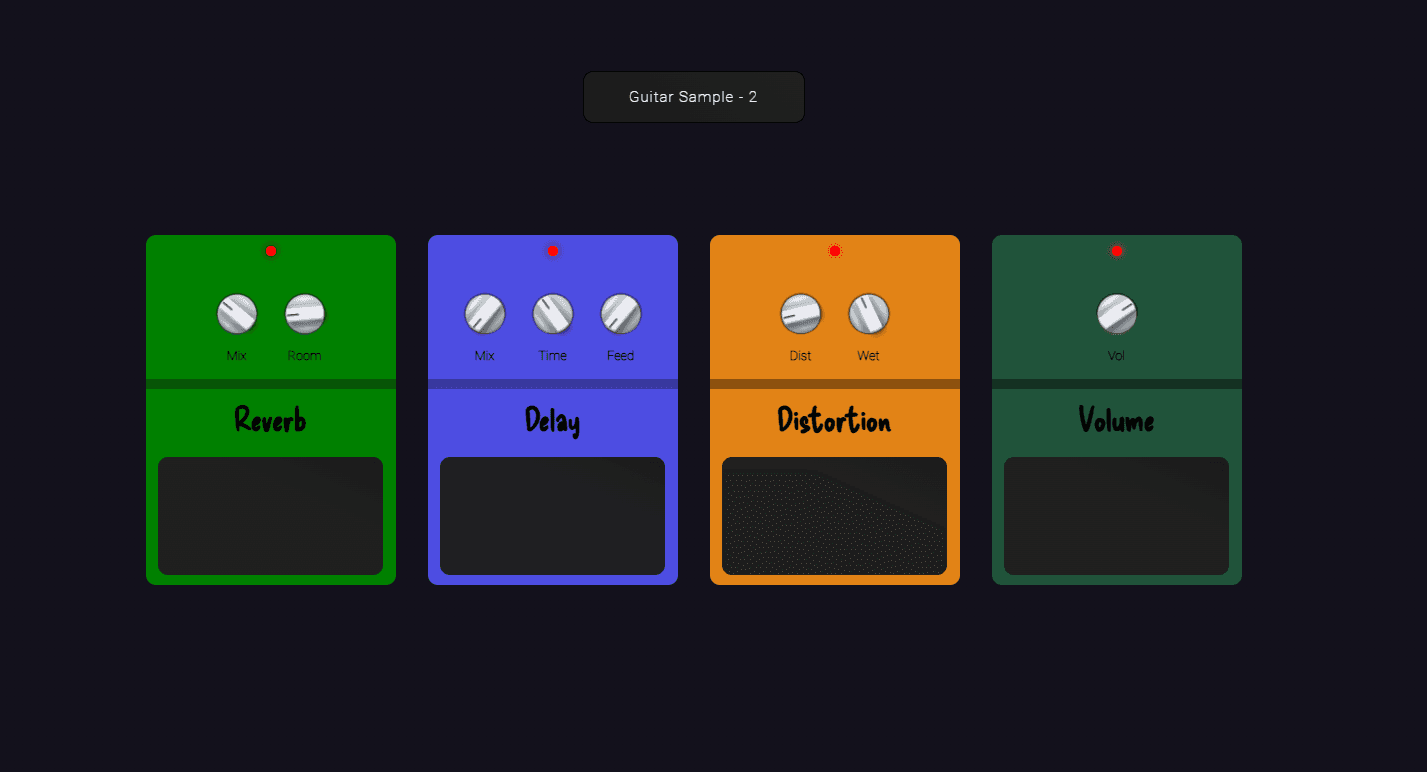Viewport: 1427px width, 772px height.
Task: Toggle the Delay pedal LED indicator
Action: (553, 251)
